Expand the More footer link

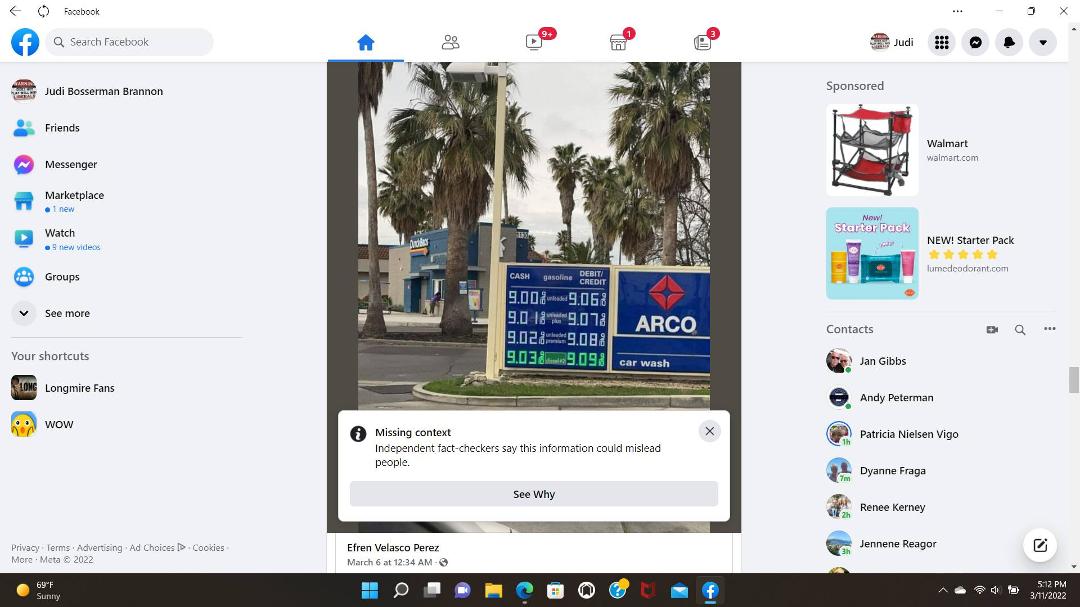click(21, 559)
